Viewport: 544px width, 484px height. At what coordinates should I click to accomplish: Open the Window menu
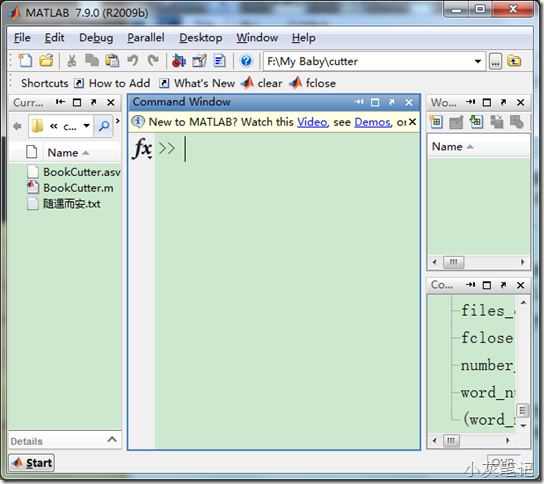point(257,37)
